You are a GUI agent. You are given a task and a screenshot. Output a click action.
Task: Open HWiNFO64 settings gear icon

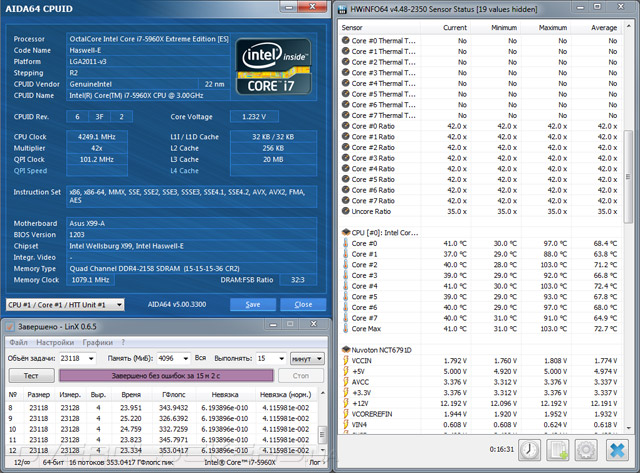586,450
